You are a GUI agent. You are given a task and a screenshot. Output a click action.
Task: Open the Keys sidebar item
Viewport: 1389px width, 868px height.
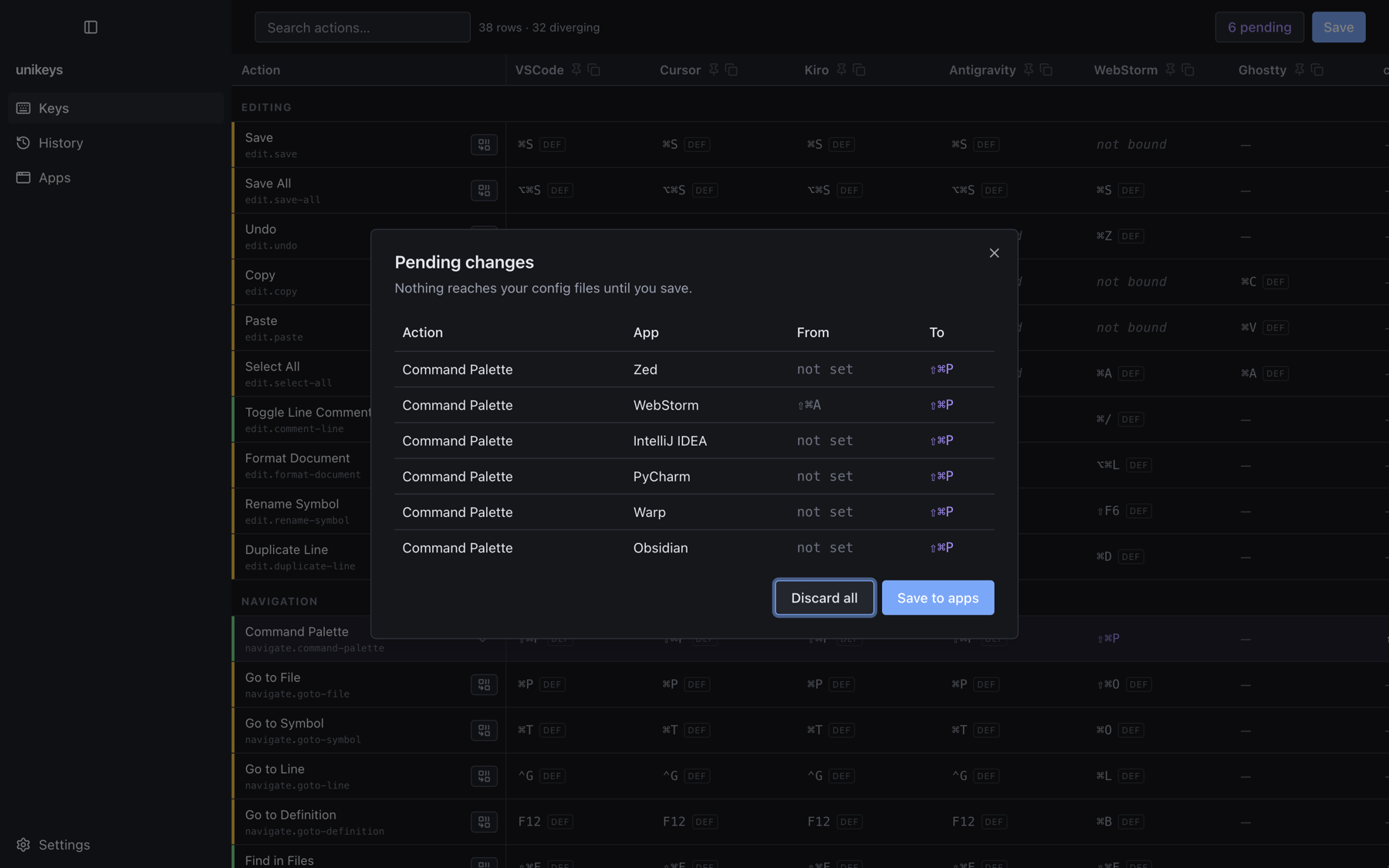click(x=116, y=108)
